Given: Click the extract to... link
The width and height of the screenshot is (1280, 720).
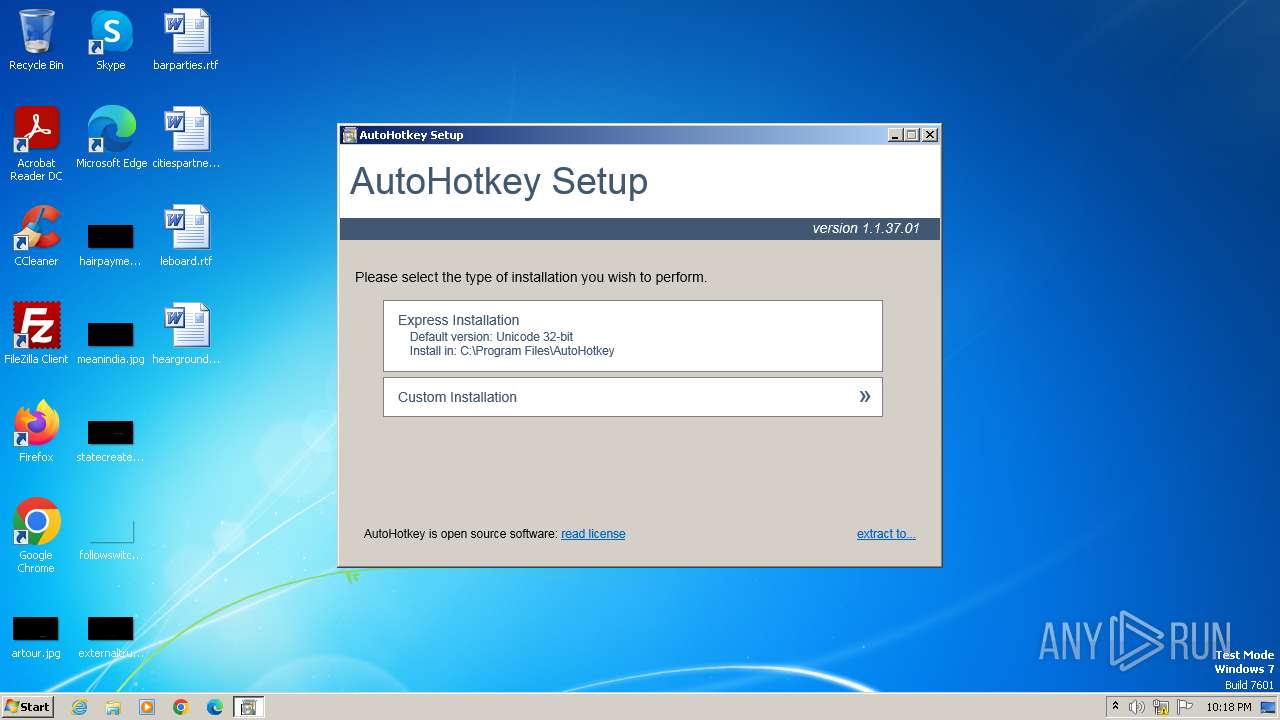Looking at the screenshot, I should point(886,534).
